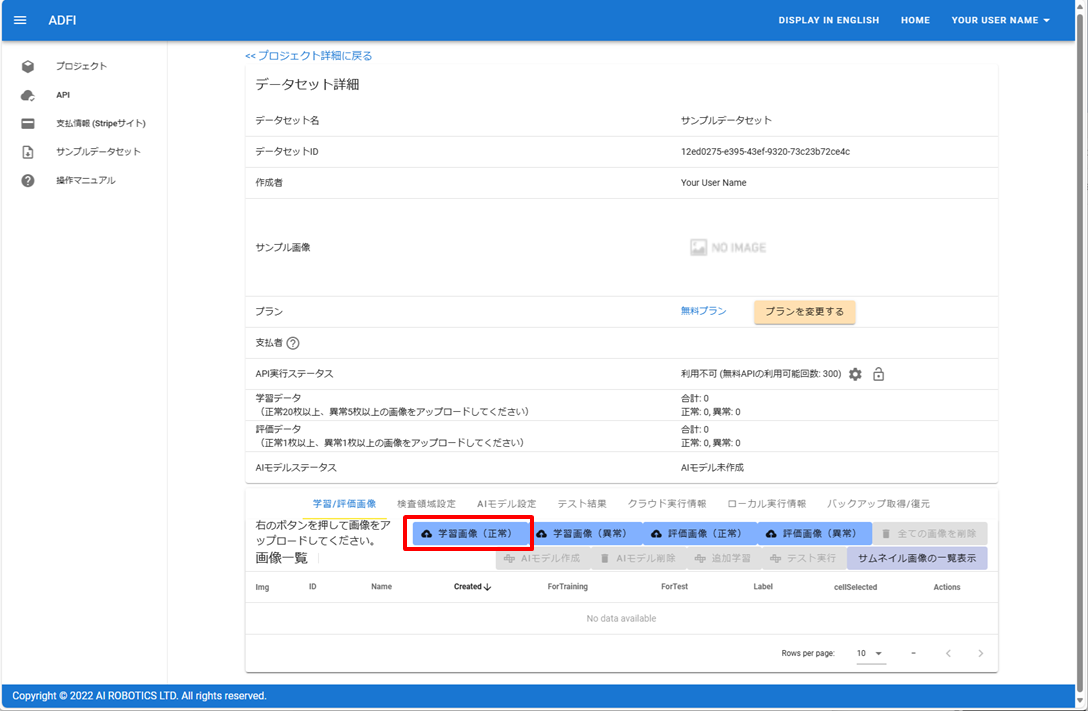Click the NO IMAGE sample placeholder

728,248
